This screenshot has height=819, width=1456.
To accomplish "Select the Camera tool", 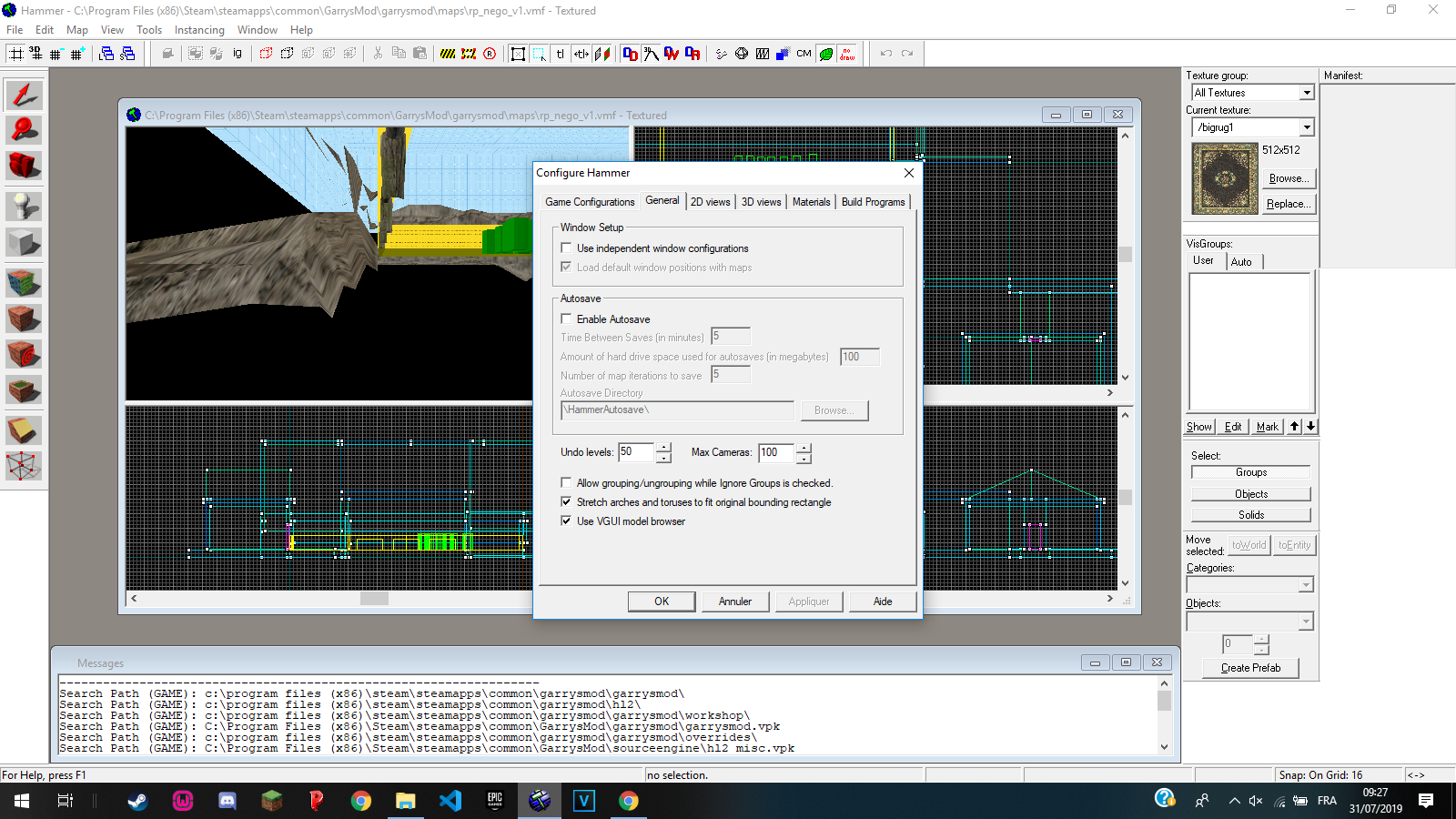I will tap(24, 166).
